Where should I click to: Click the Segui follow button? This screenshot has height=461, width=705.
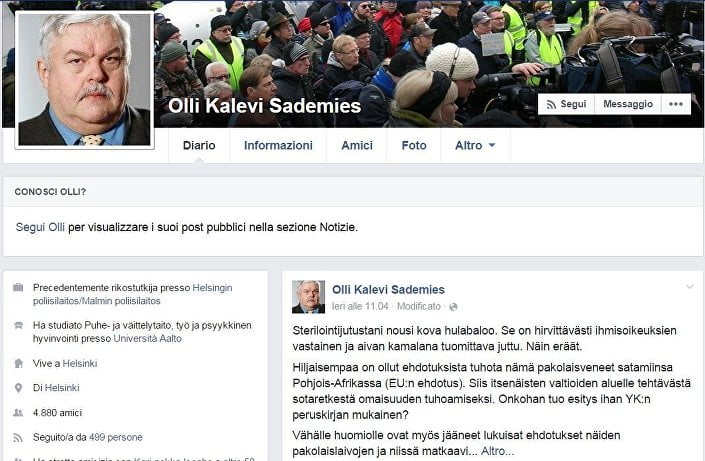pyautogui.click(x=566, y=104)
